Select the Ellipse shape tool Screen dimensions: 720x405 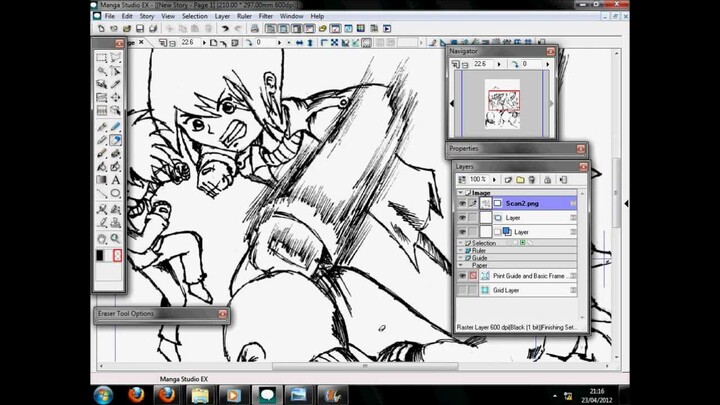[116, 193]
